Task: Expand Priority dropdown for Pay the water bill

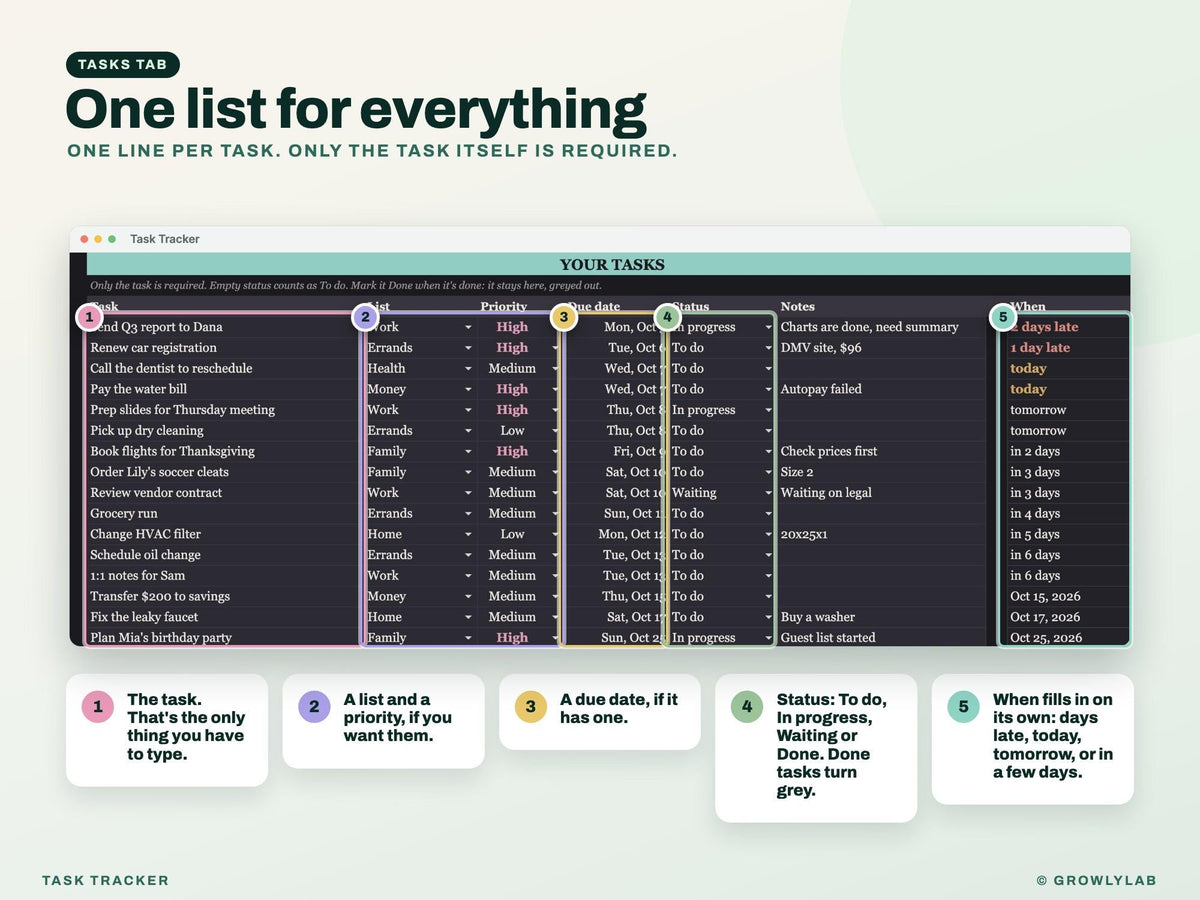Action: [x=555, y=390]
